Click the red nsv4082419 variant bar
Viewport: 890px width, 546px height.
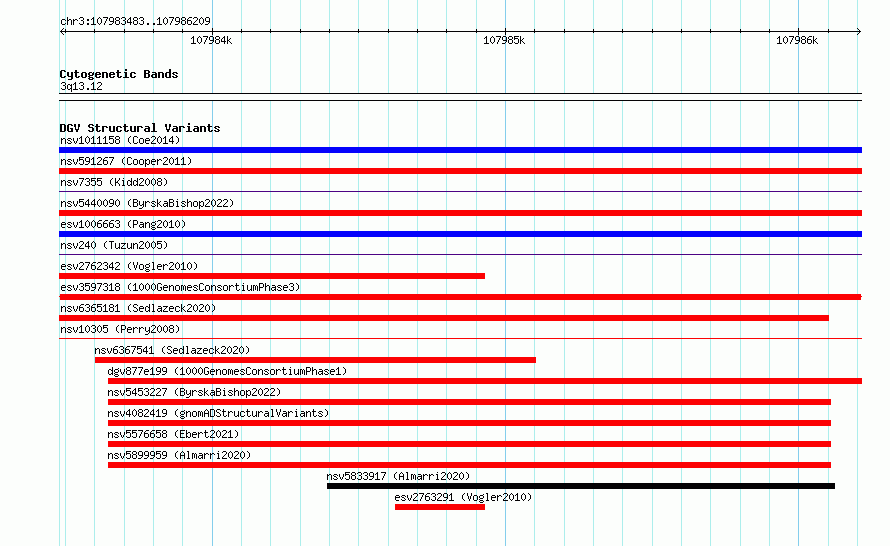coord(469,423)
